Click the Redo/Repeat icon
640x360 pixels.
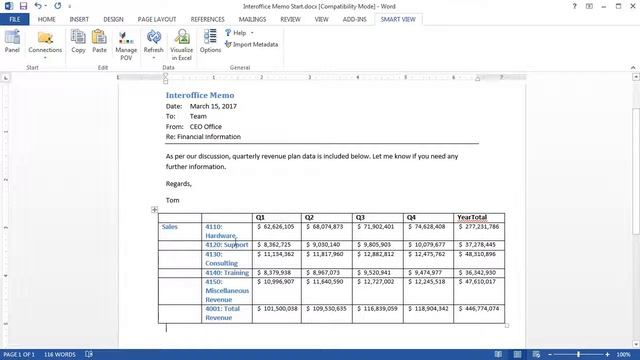click(58, 6)
